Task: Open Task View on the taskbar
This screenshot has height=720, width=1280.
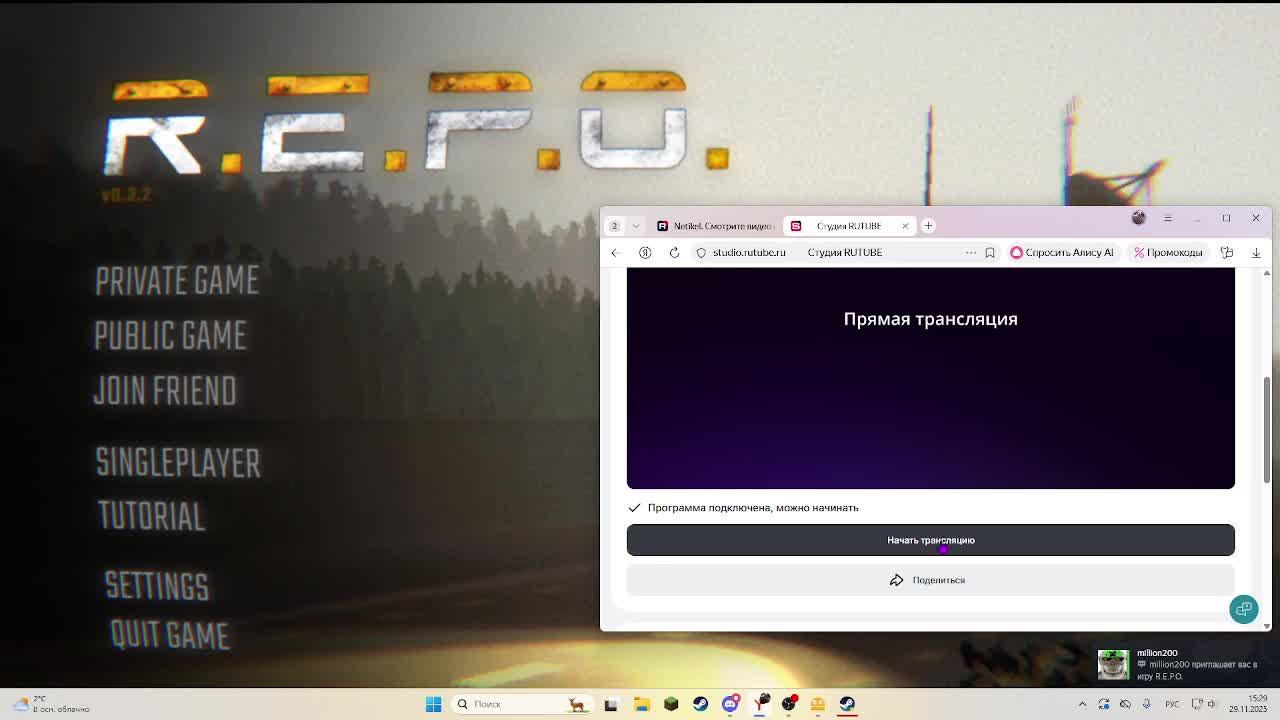Action: click(x=611, y=704)
